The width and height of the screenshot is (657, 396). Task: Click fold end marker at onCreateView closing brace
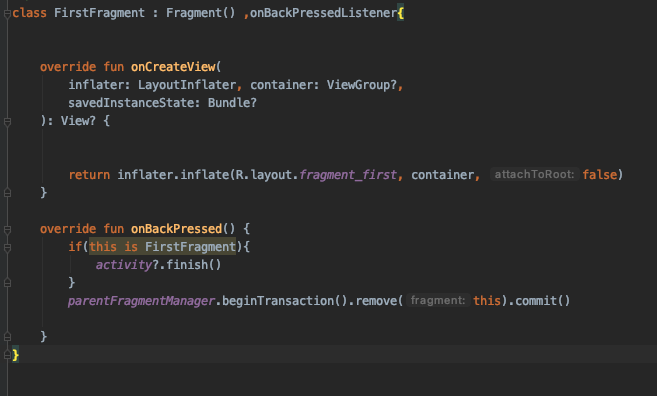click(x=7, y=193)
